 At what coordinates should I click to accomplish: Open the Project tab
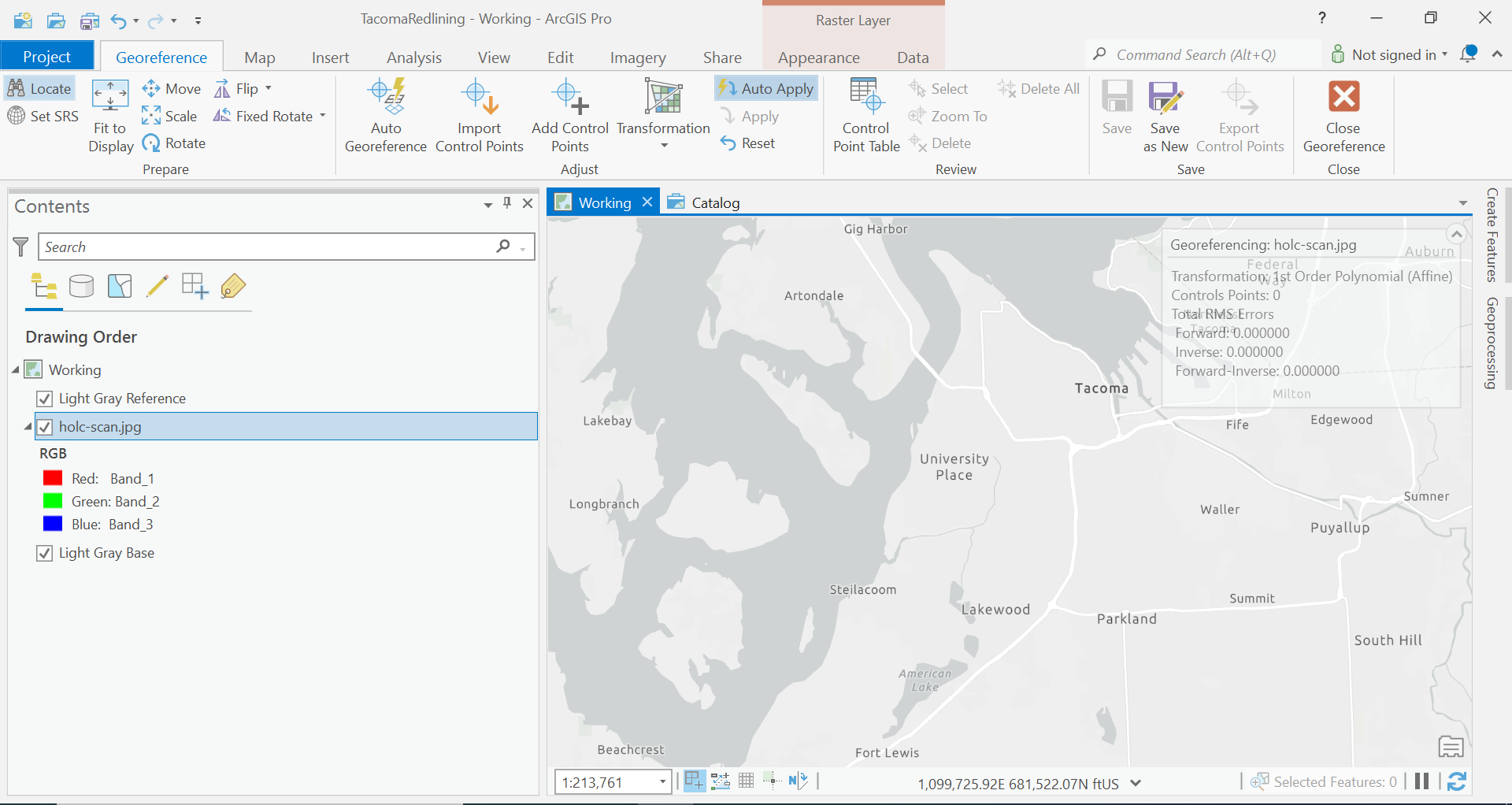coord(46,57)
